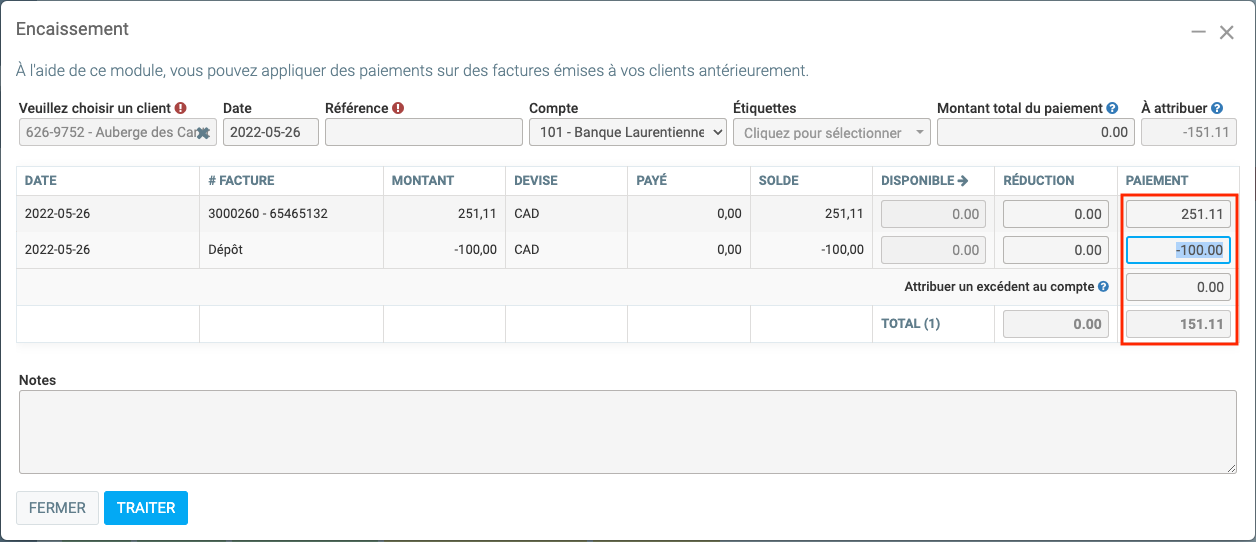Screen dimensions: 1256x542
Task: Focus the Date field showing 2022-05-26
Action: [270, 132]
